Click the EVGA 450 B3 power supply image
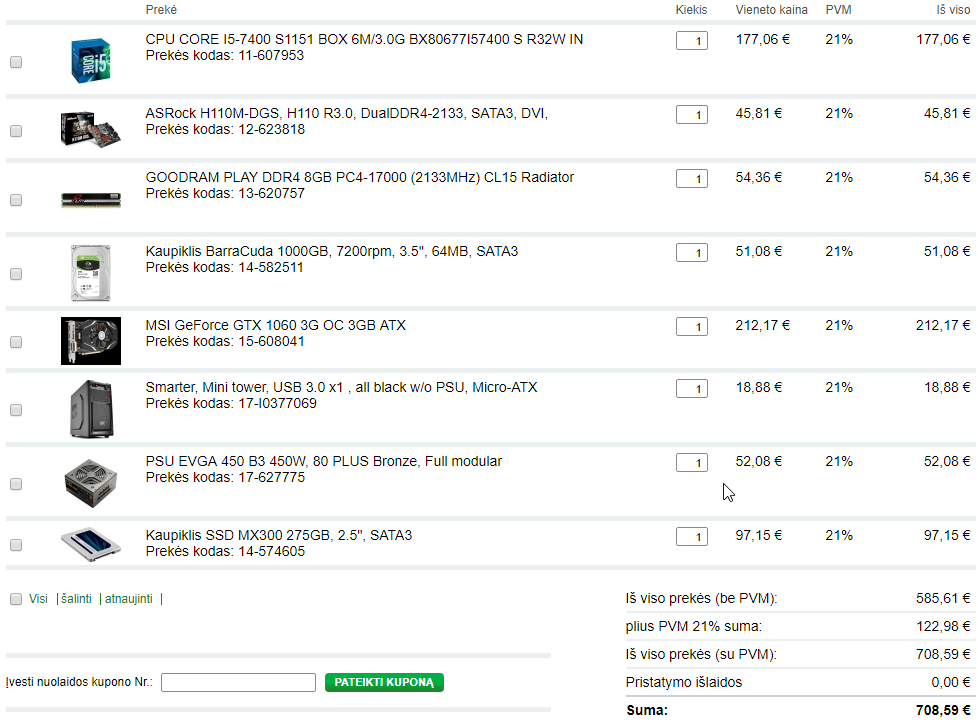Image resolution: width=978 pixels, height=722 pixels. click(x=91, y=483)
